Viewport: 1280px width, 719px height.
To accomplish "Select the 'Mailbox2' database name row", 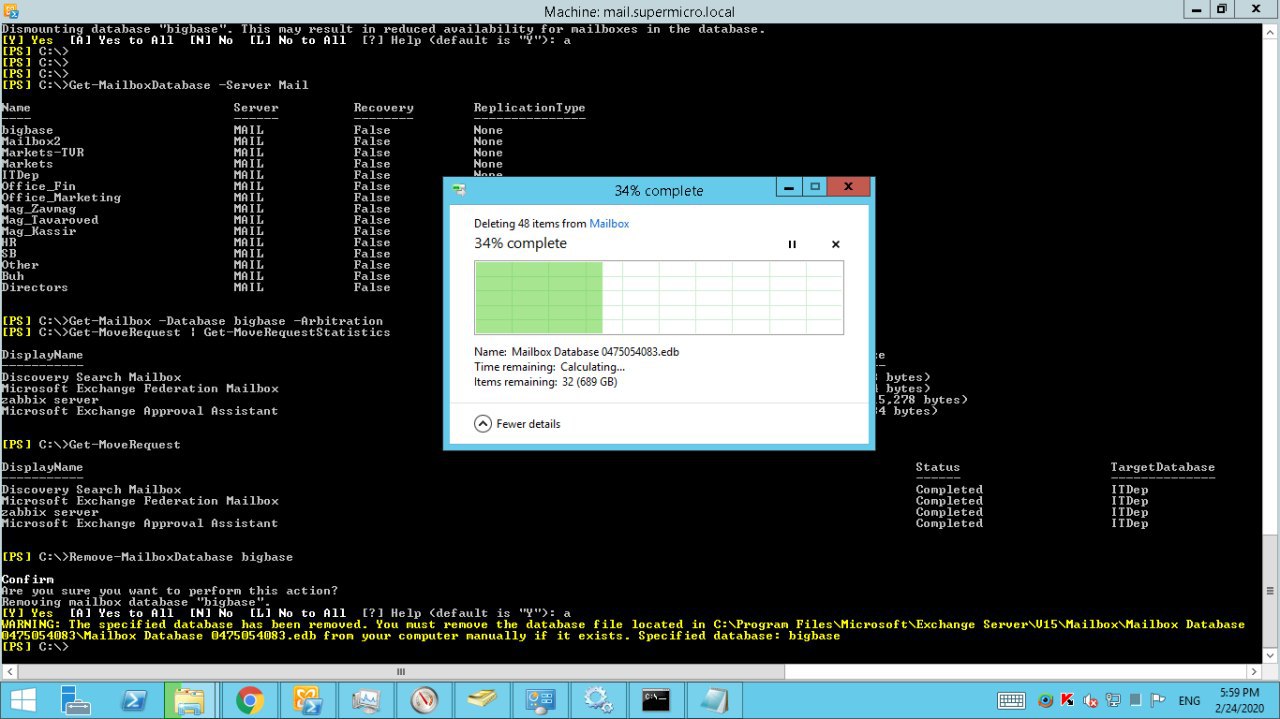I will click(31, 141).
